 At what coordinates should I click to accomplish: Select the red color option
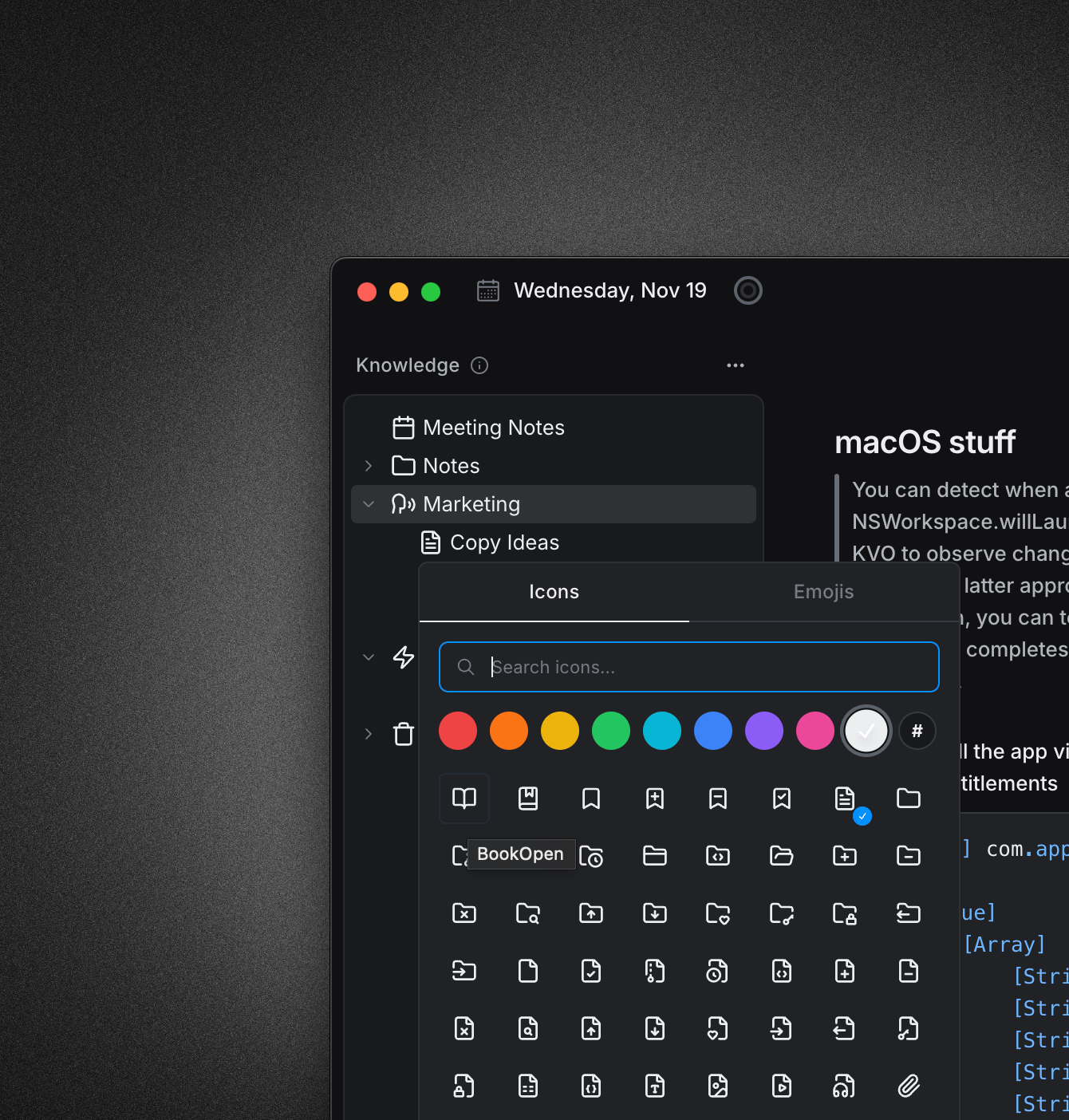click(x=458, y=731)
